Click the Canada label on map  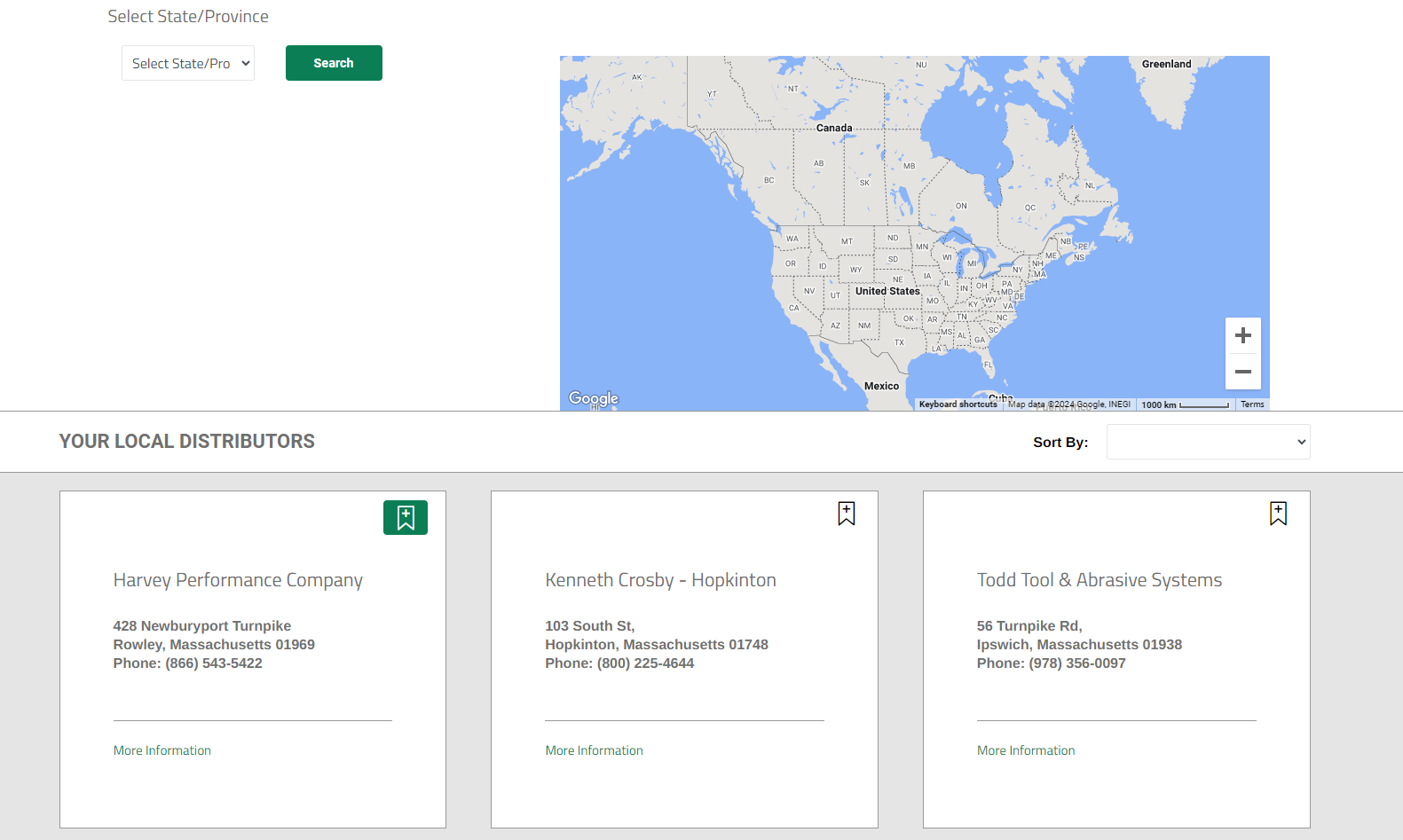pyautogui.click(x=834, y=128)
